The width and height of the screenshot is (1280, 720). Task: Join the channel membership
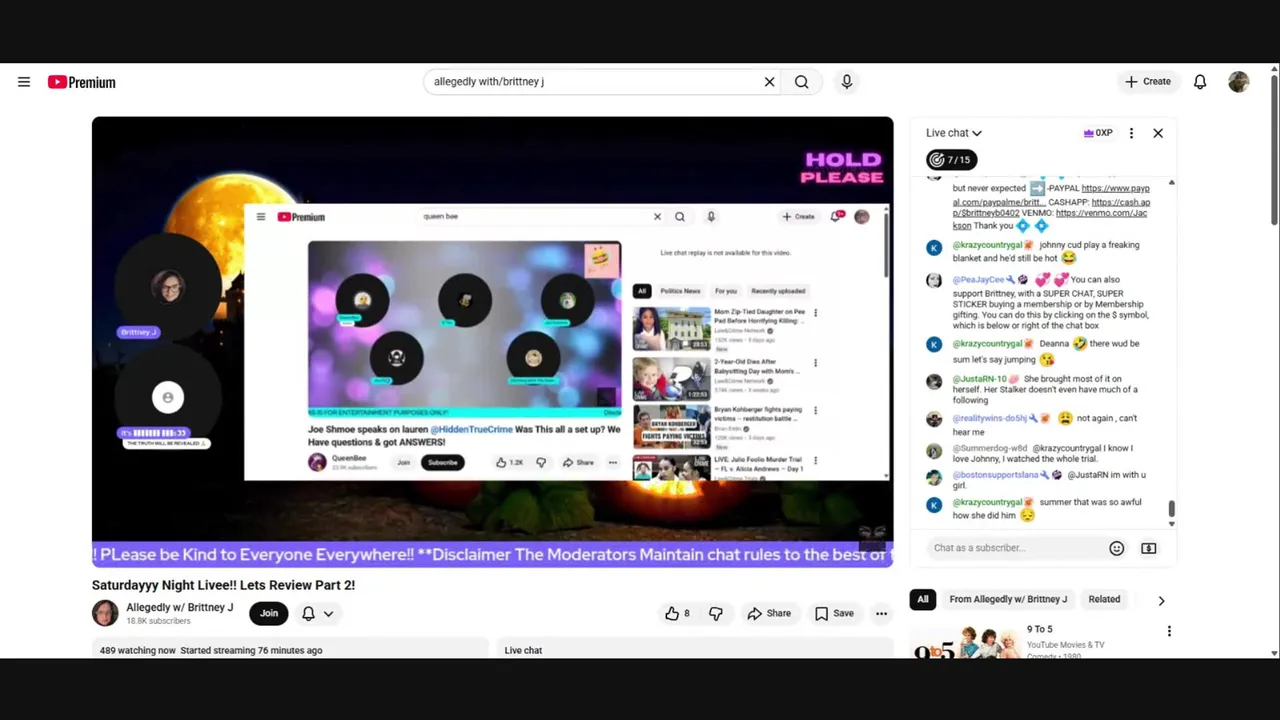click(269, 613)
